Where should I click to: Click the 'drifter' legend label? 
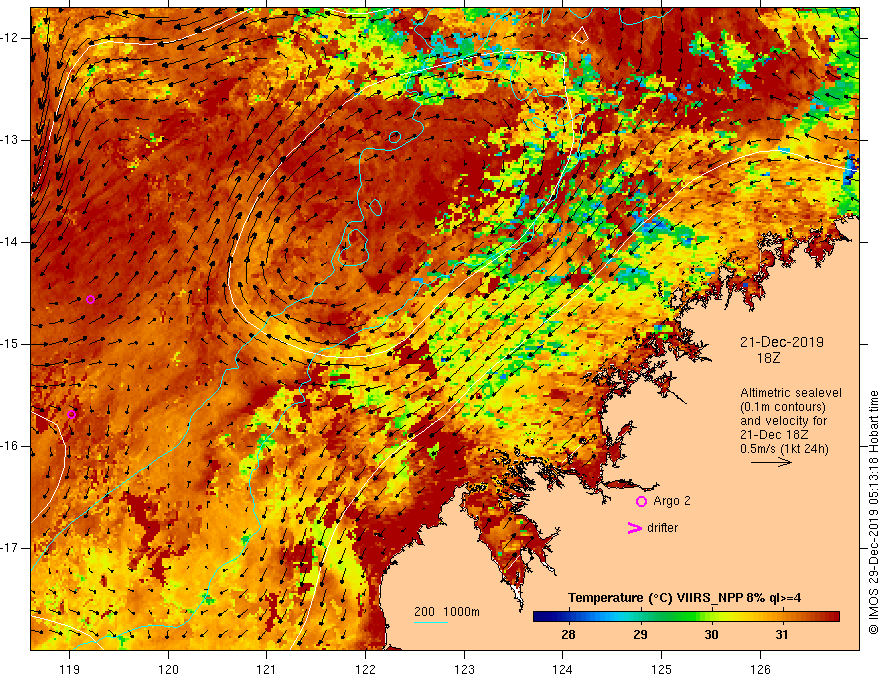662,528
